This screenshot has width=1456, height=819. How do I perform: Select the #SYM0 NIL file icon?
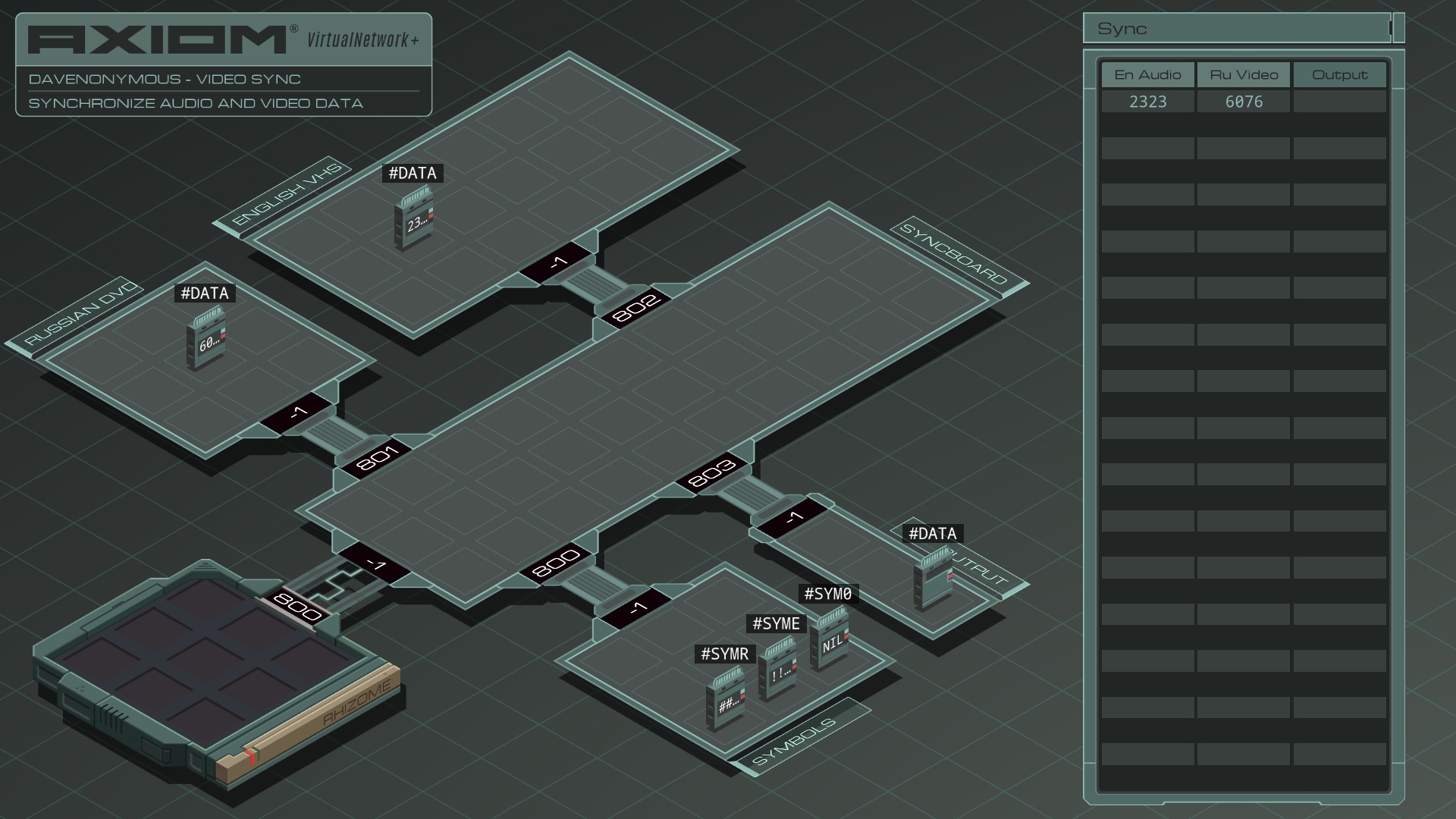(830, 639)
